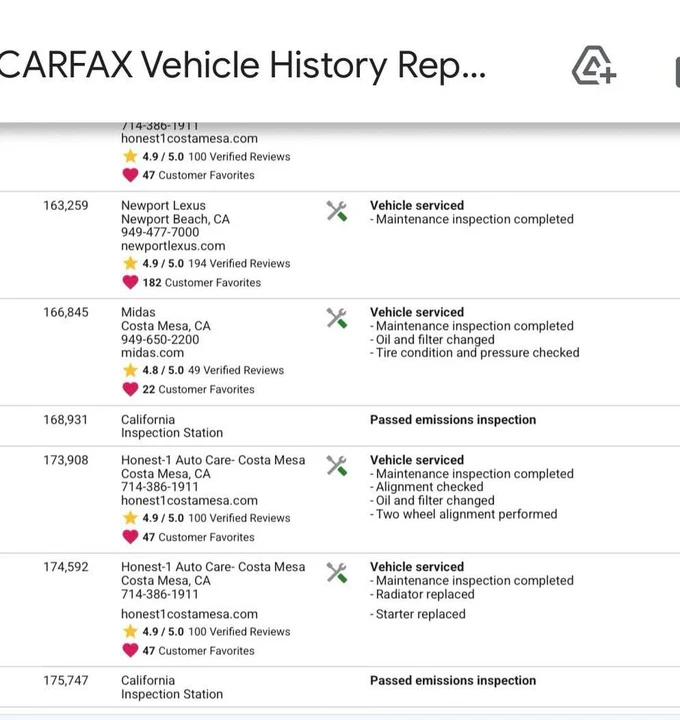Click heart icon in 174,592 row
The image size is (680, 720).
tap(130, 650)
